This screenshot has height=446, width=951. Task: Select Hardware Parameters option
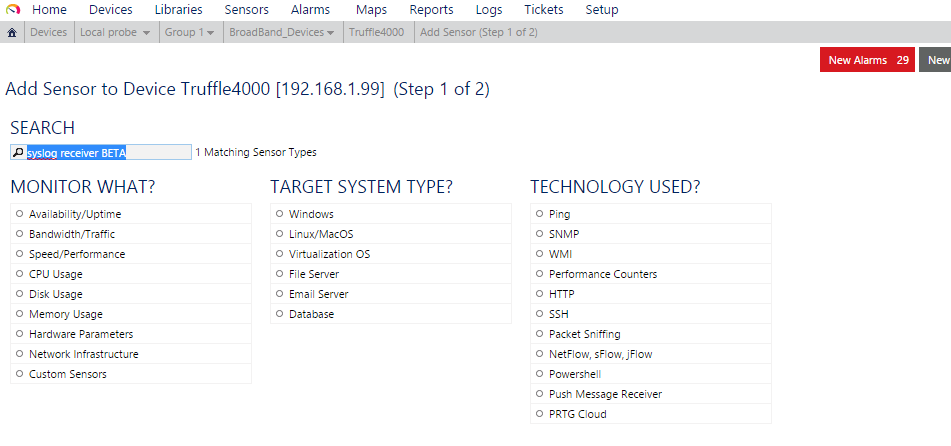[131, 334]
